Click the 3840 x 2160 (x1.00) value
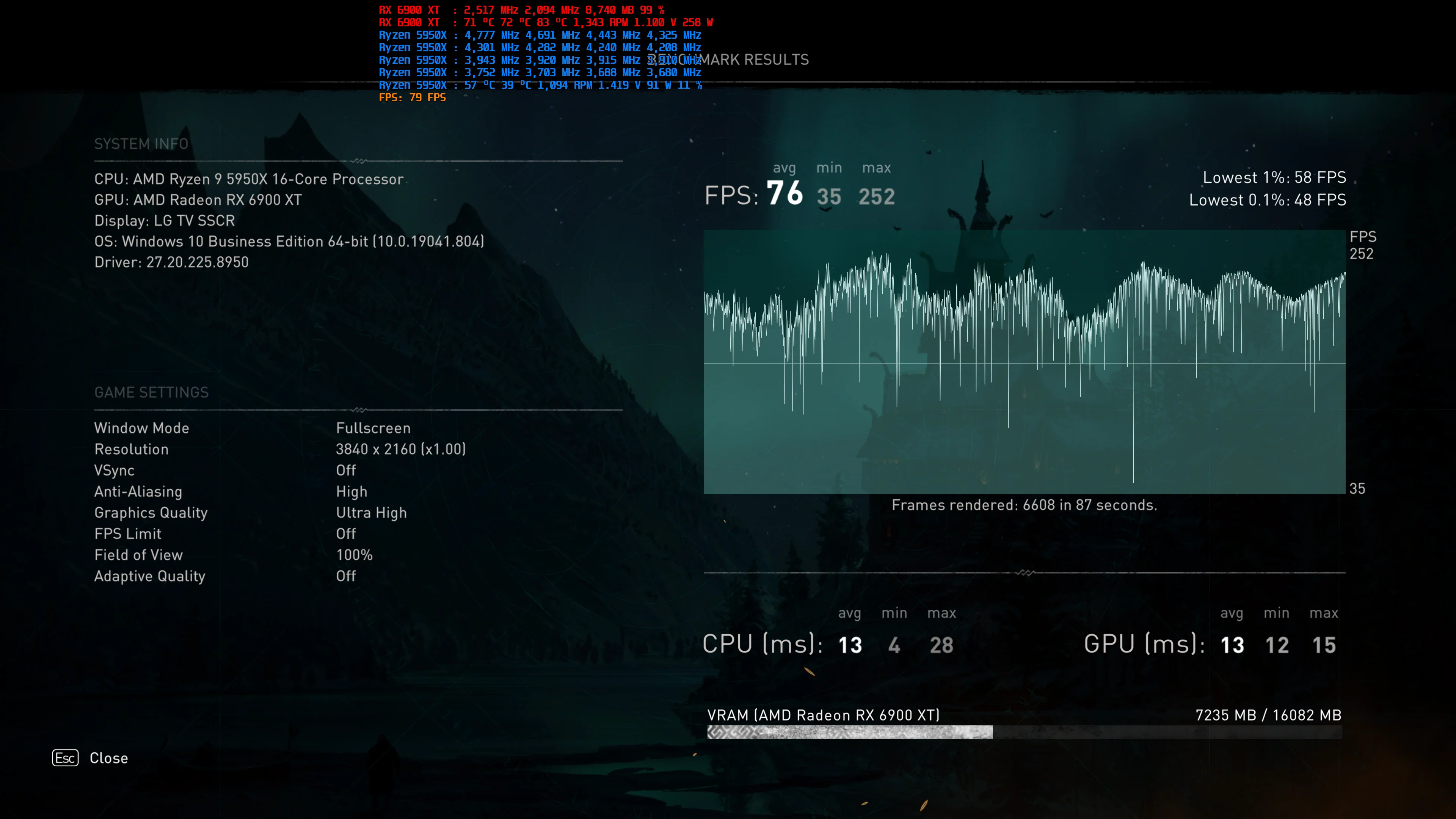This screenshot has height=819, width=1456. pos(401,449)
